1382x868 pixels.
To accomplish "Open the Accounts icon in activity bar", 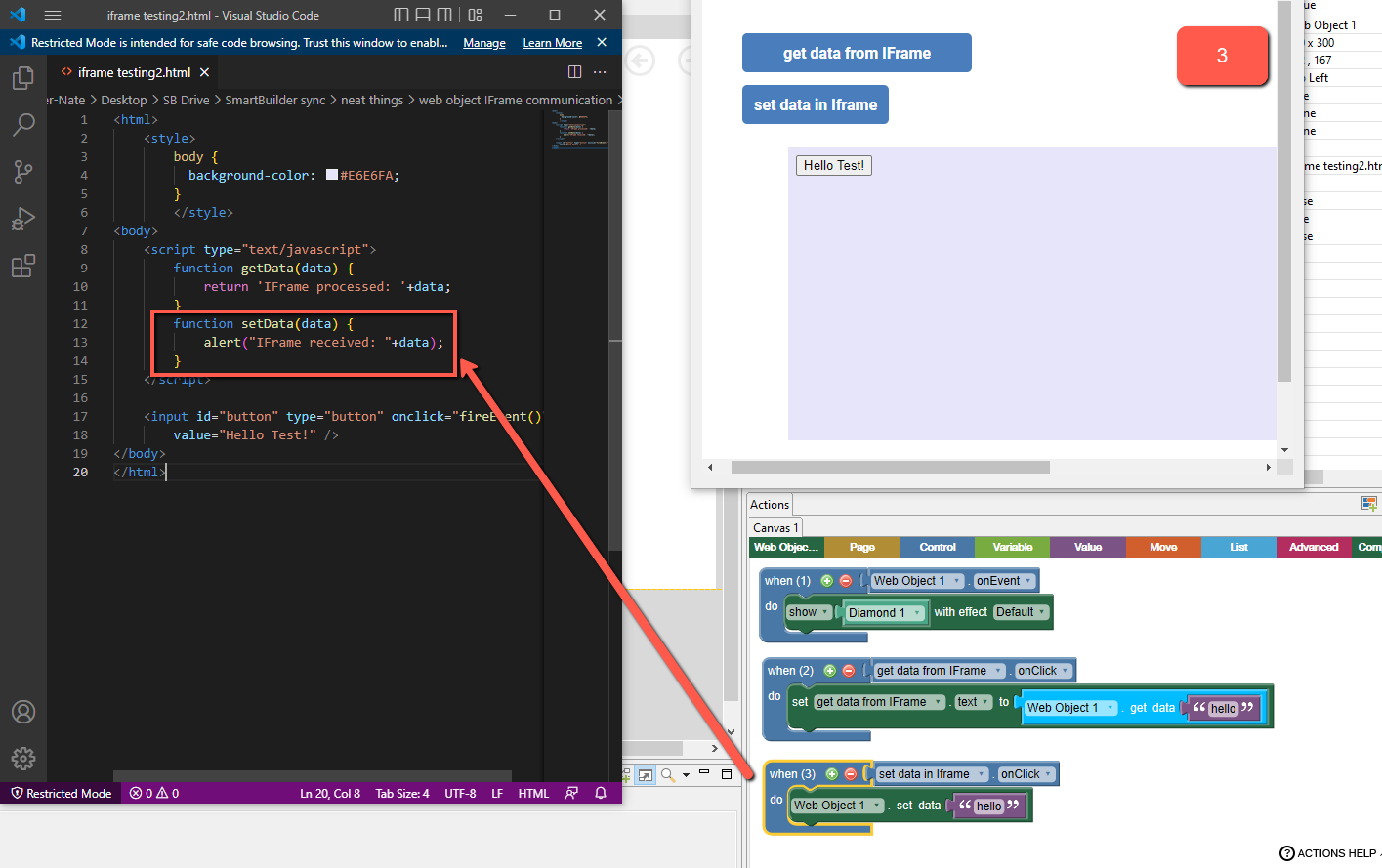I will point(23,712).
